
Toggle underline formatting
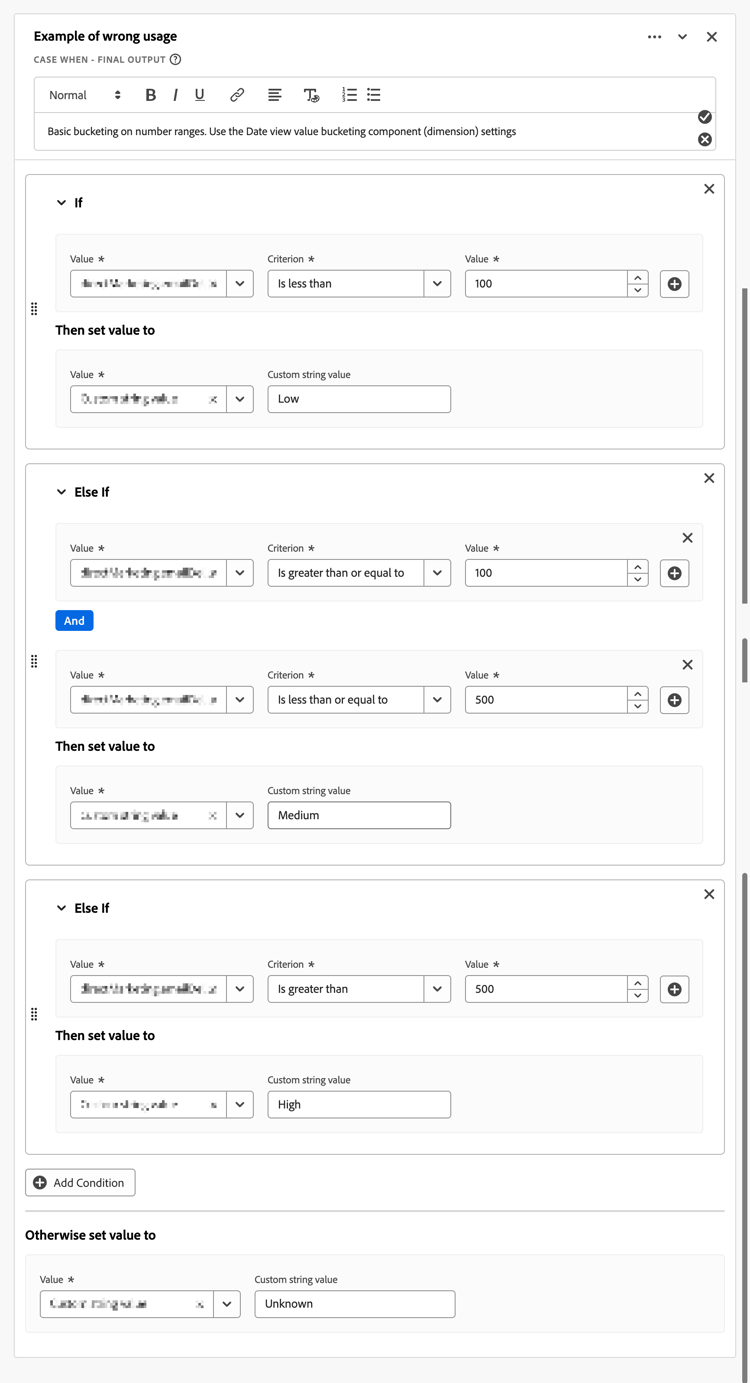click(x=199, y=95)
